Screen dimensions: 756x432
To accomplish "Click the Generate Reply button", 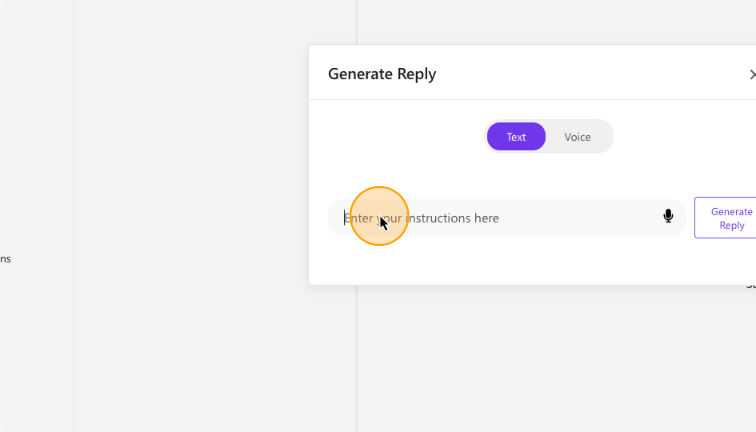I will coord(726,218).
